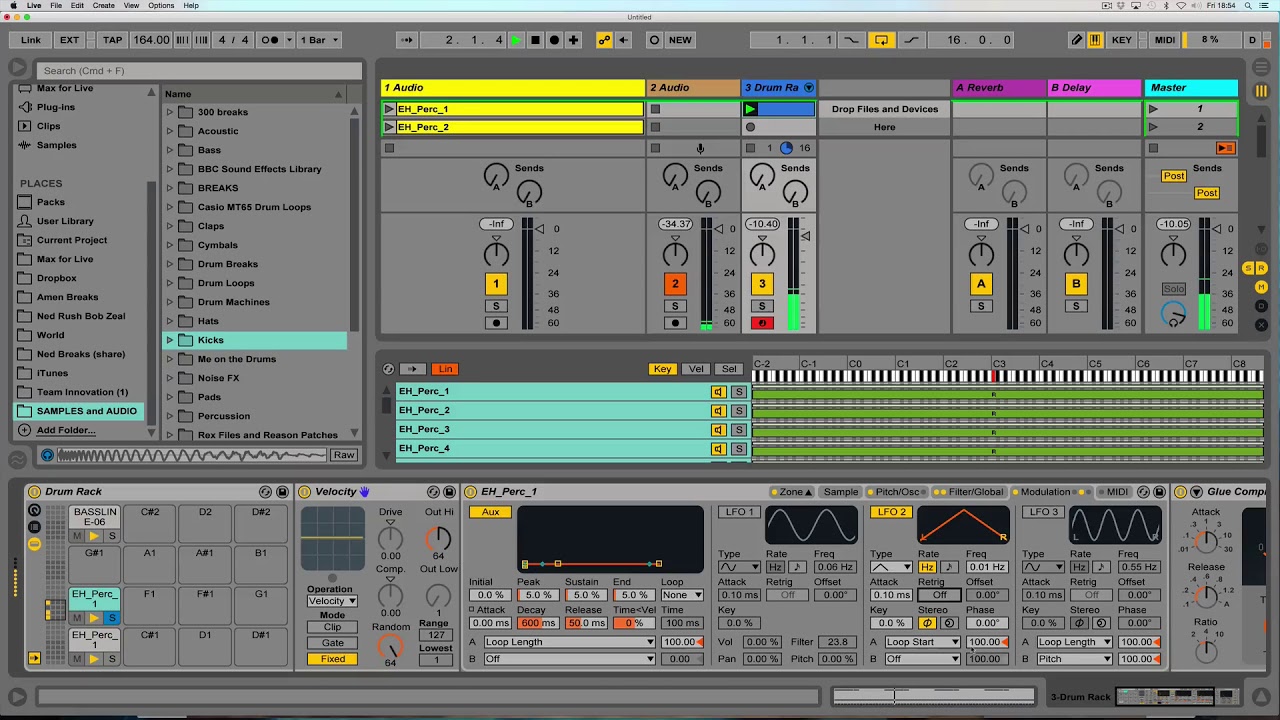Click the Arrangement Record button

554,40
